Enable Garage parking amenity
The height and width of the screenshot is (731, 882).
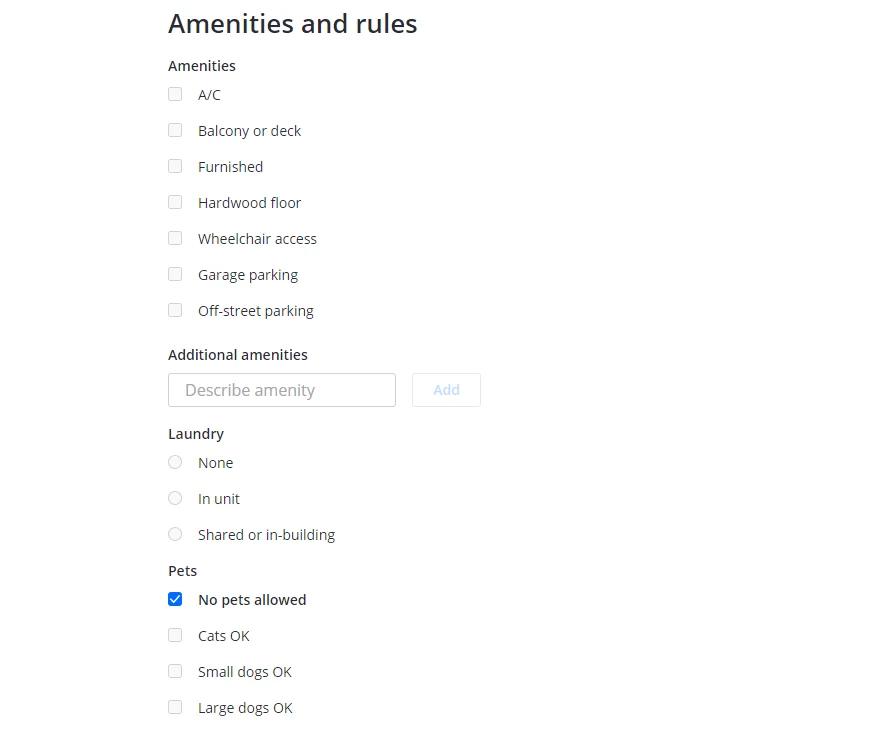pyautogui.click(x=175, y=274)
